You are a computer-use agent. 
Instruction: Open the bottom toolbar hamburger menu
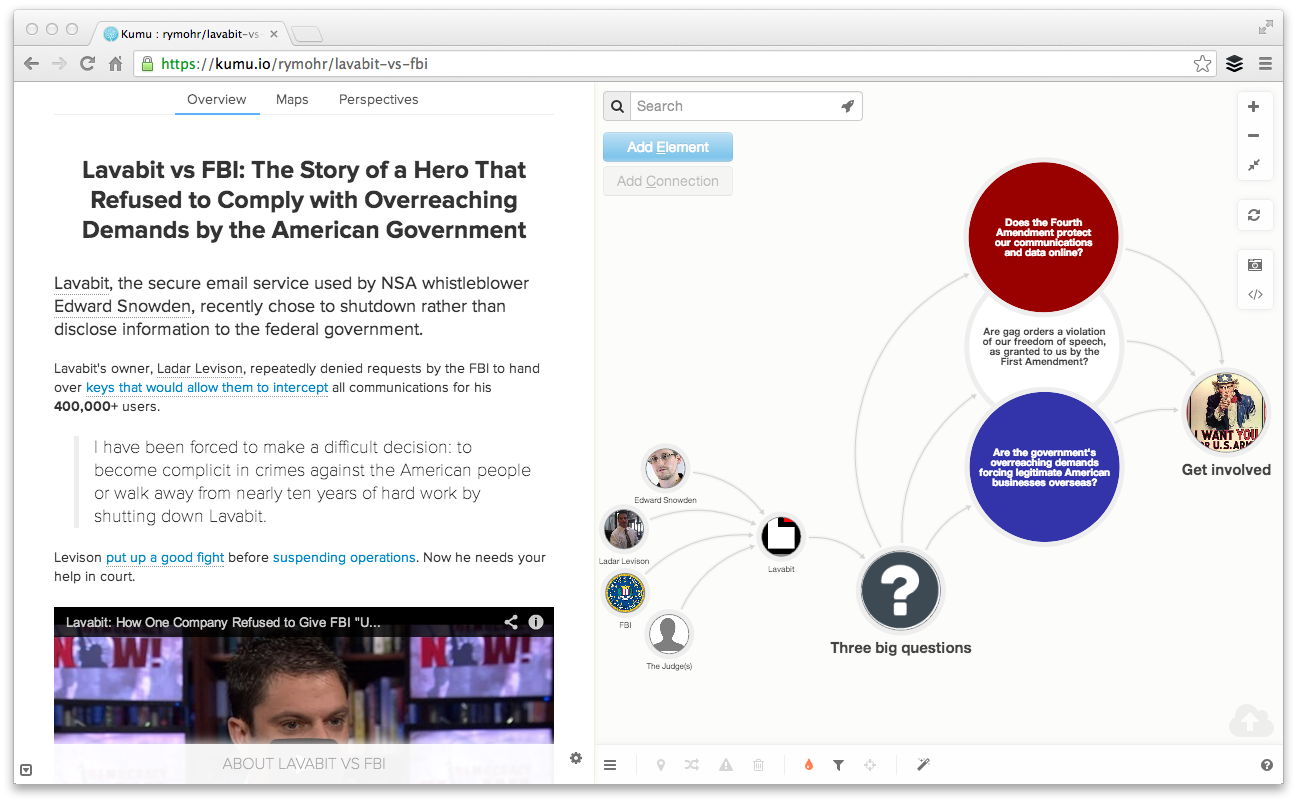coord(610,765)
